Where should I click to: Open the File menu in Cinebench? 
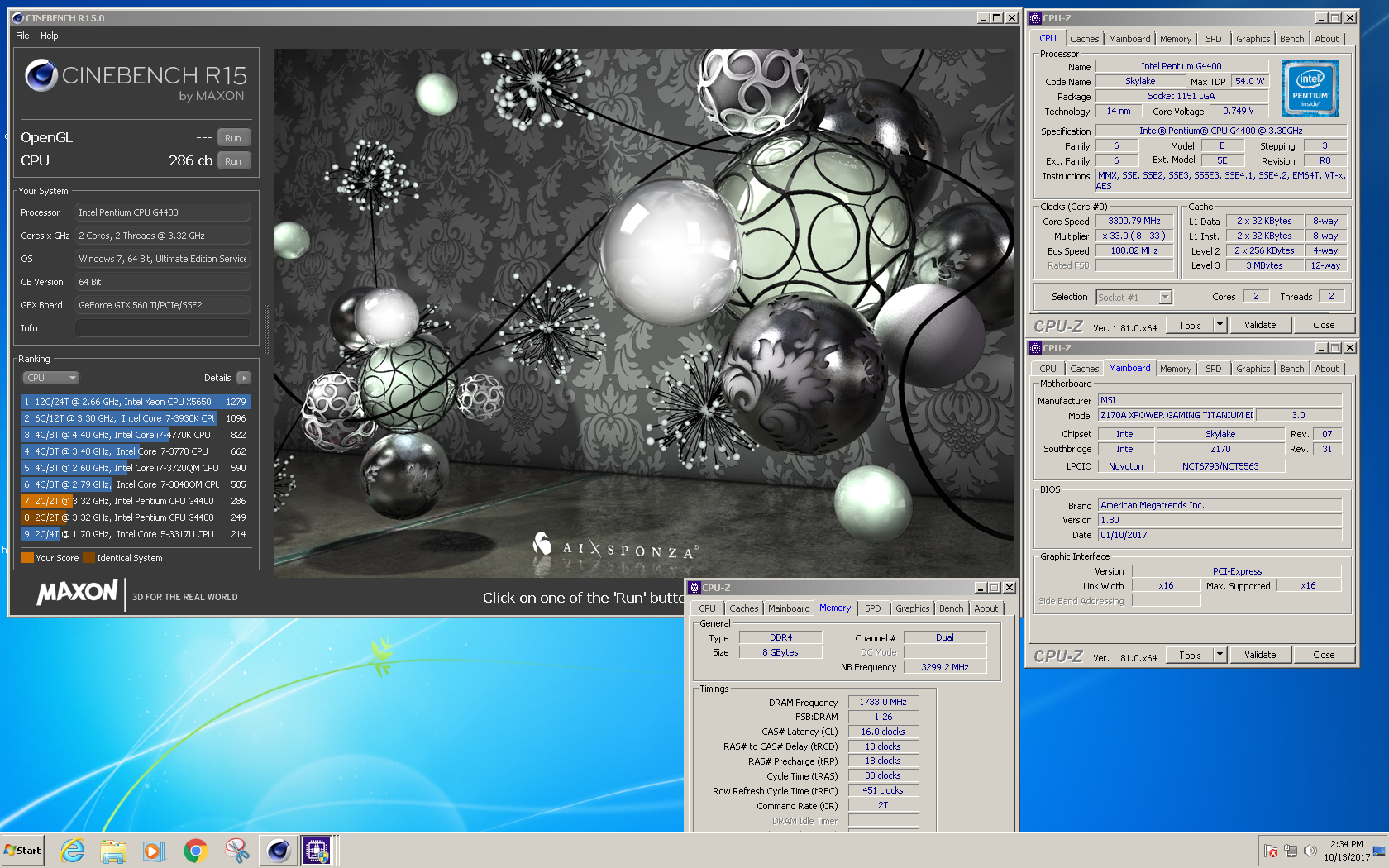(22, 36)
